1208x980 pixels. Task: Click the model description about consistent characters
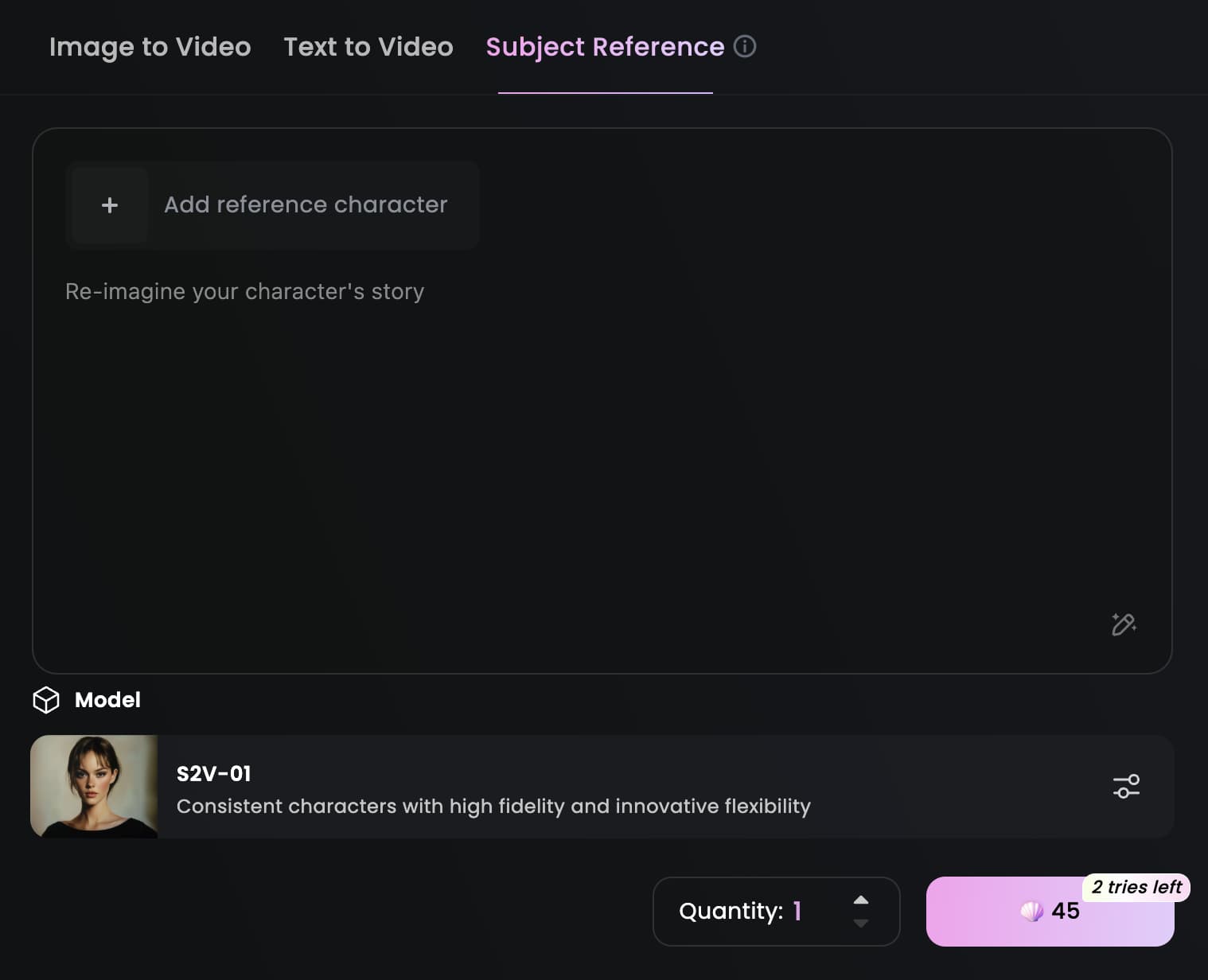click(493, 806)
